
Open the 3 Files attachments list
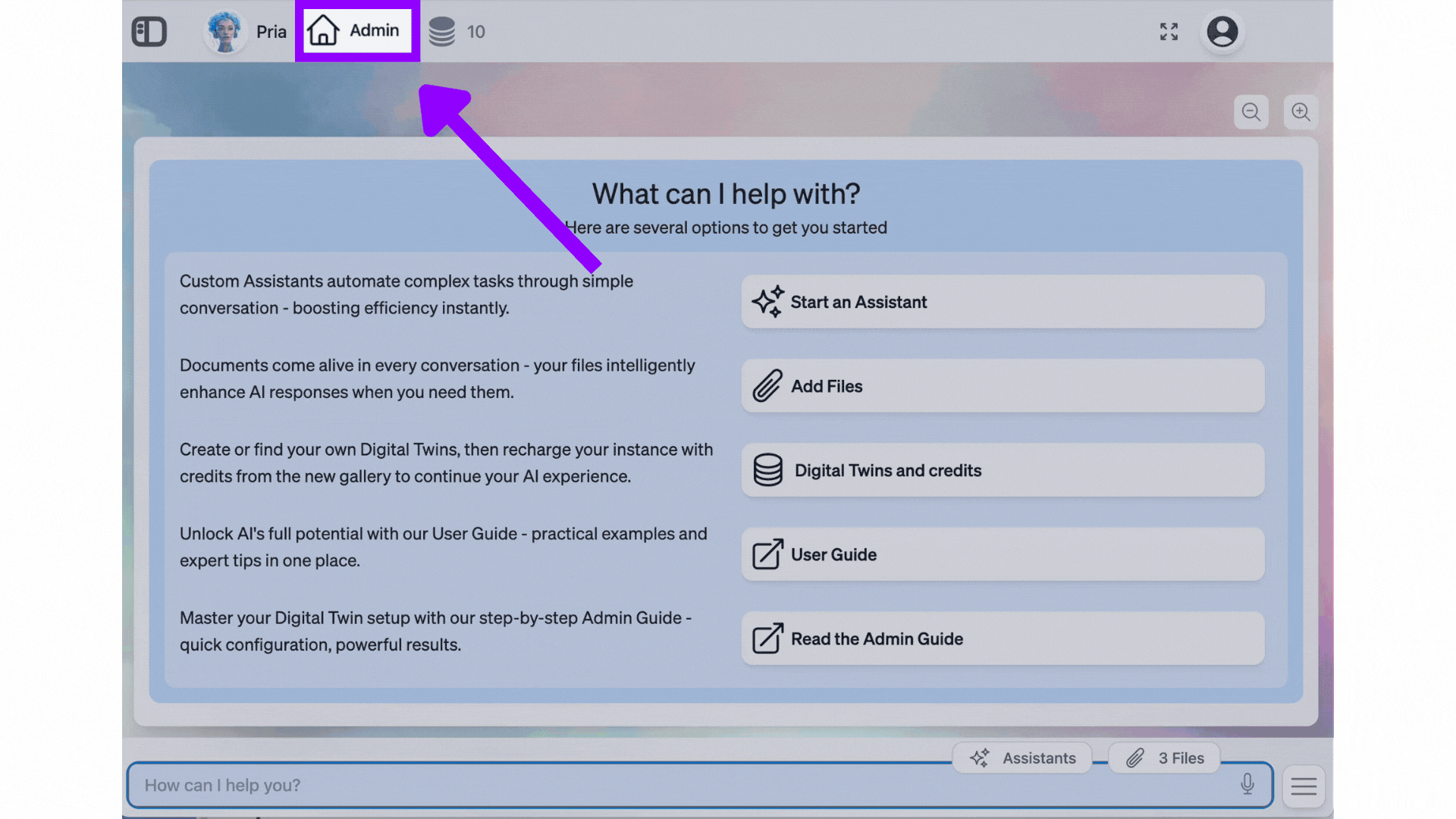[1165, 758]
